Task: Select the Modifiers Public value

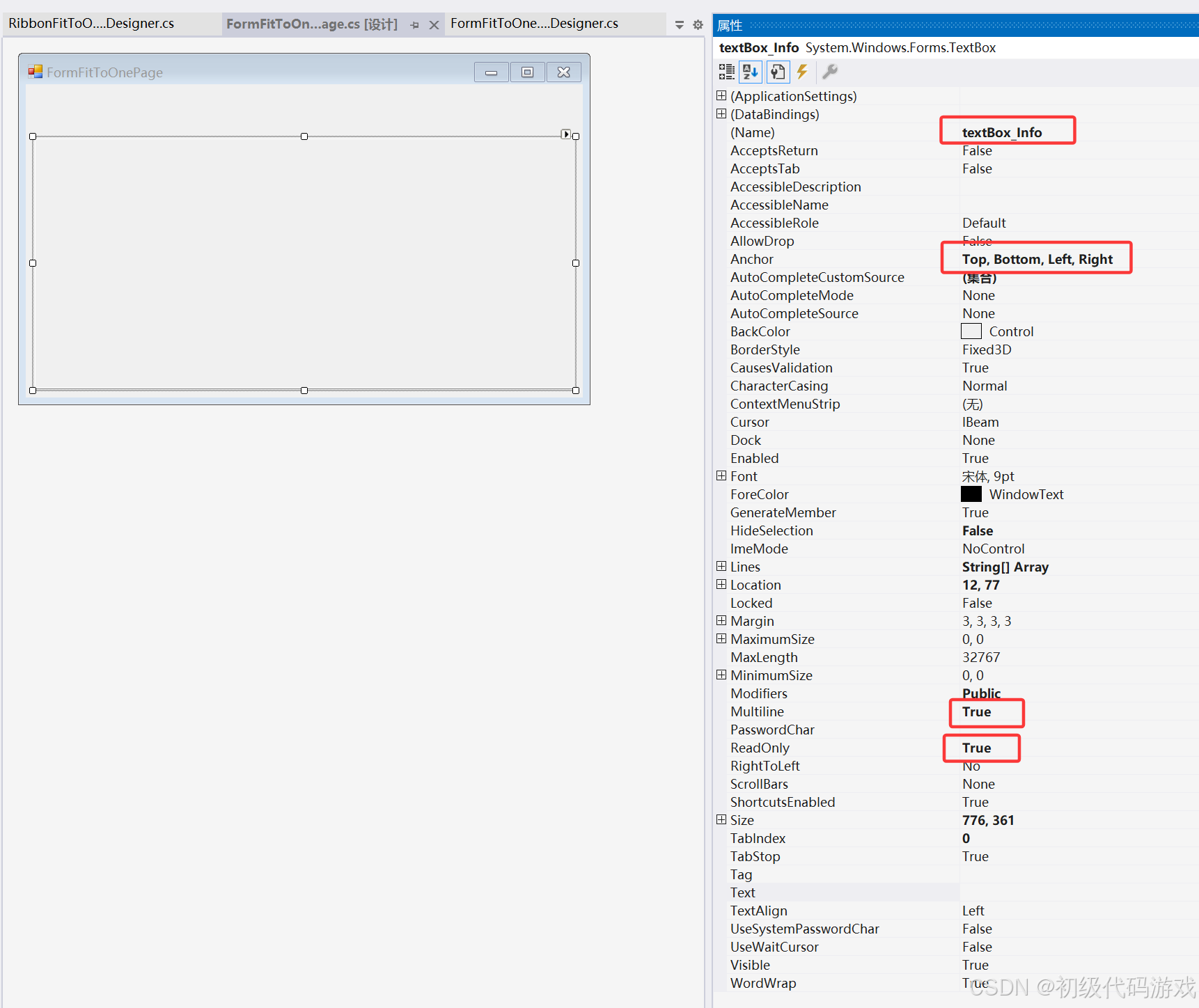Action: pyautogui.click(x=981, y=693)
